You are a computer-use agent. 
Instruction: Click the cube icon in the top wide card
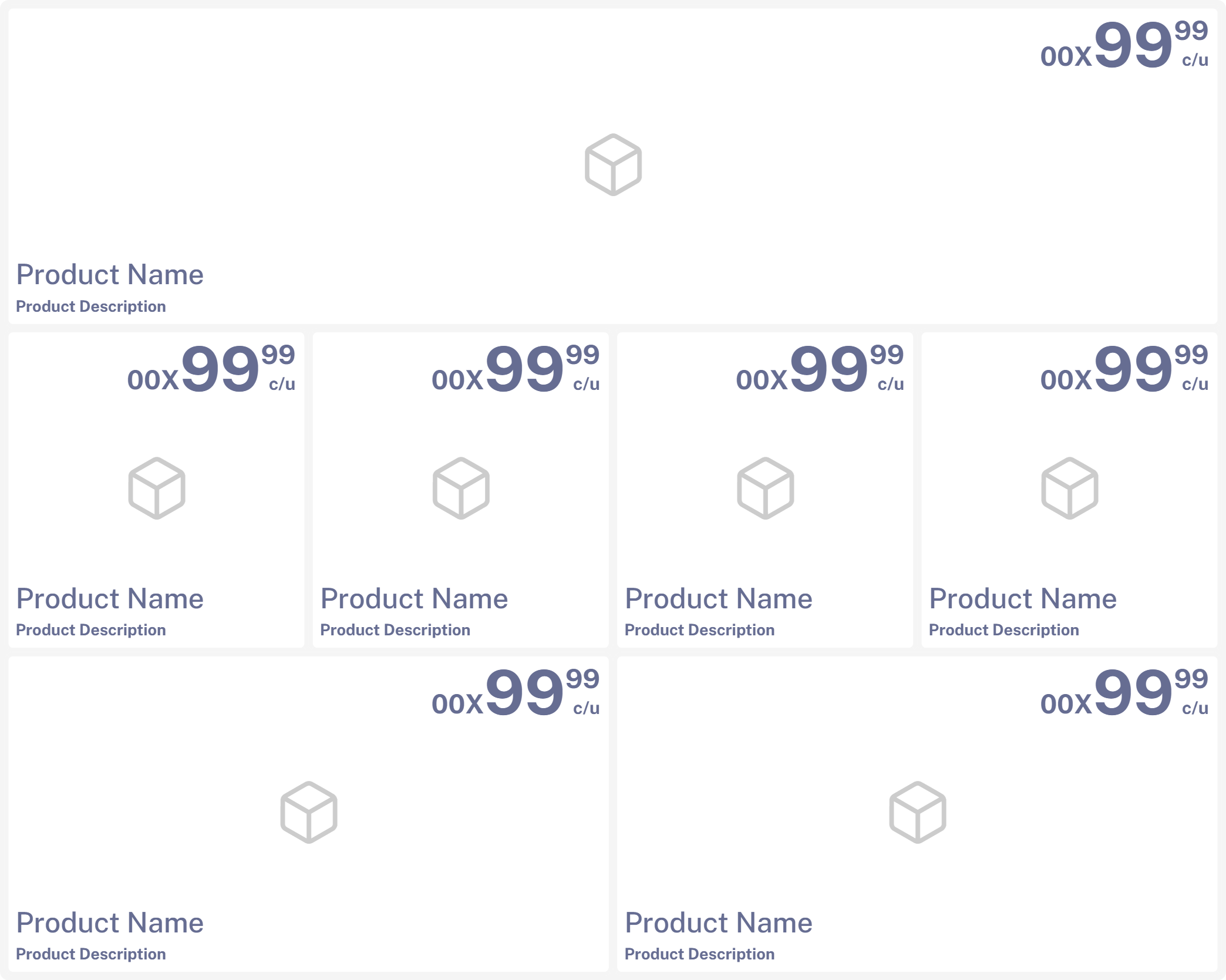tap(613, 165)
